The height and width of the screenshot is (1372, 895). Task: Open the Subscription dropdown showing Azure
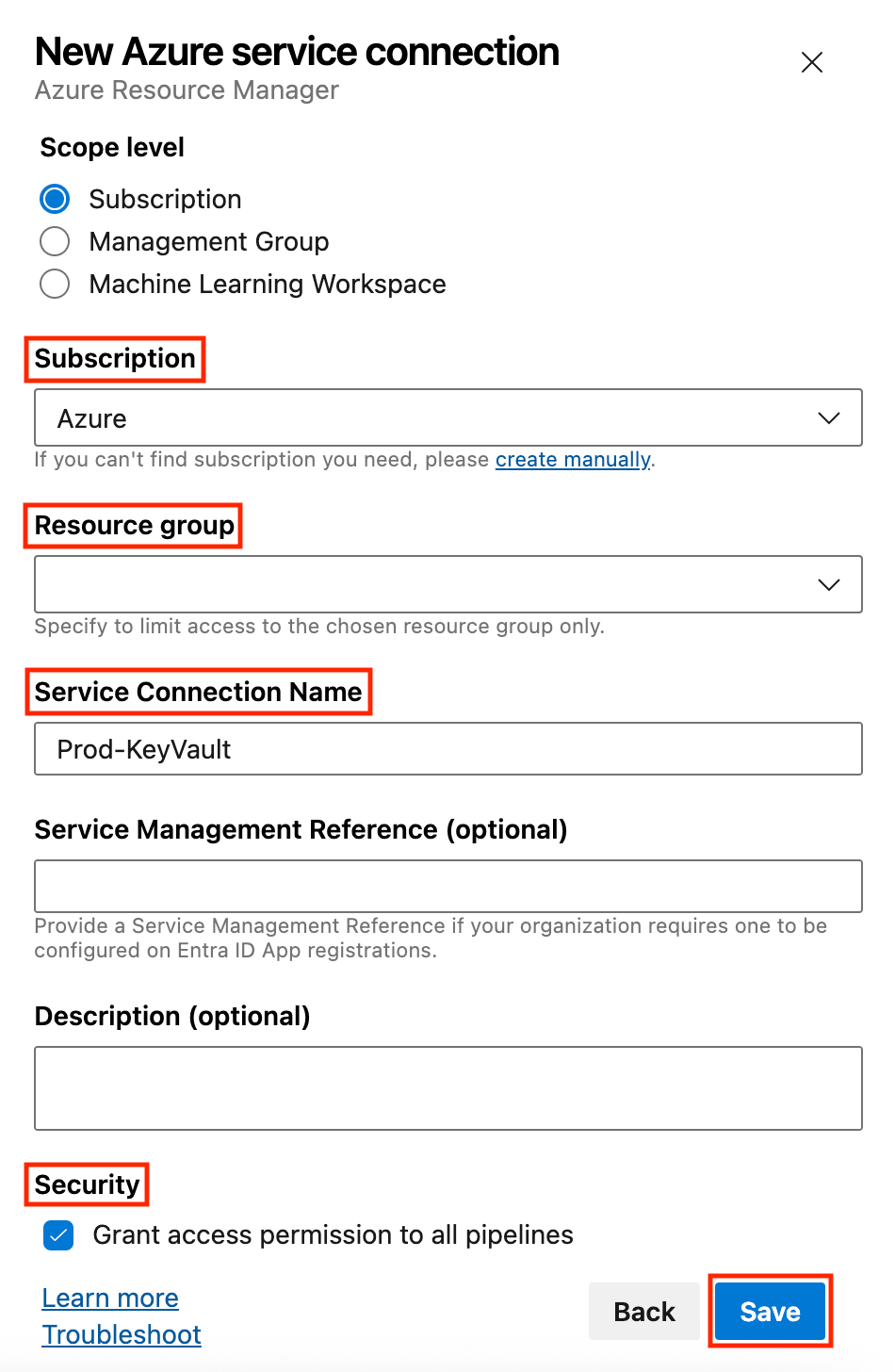447,417
